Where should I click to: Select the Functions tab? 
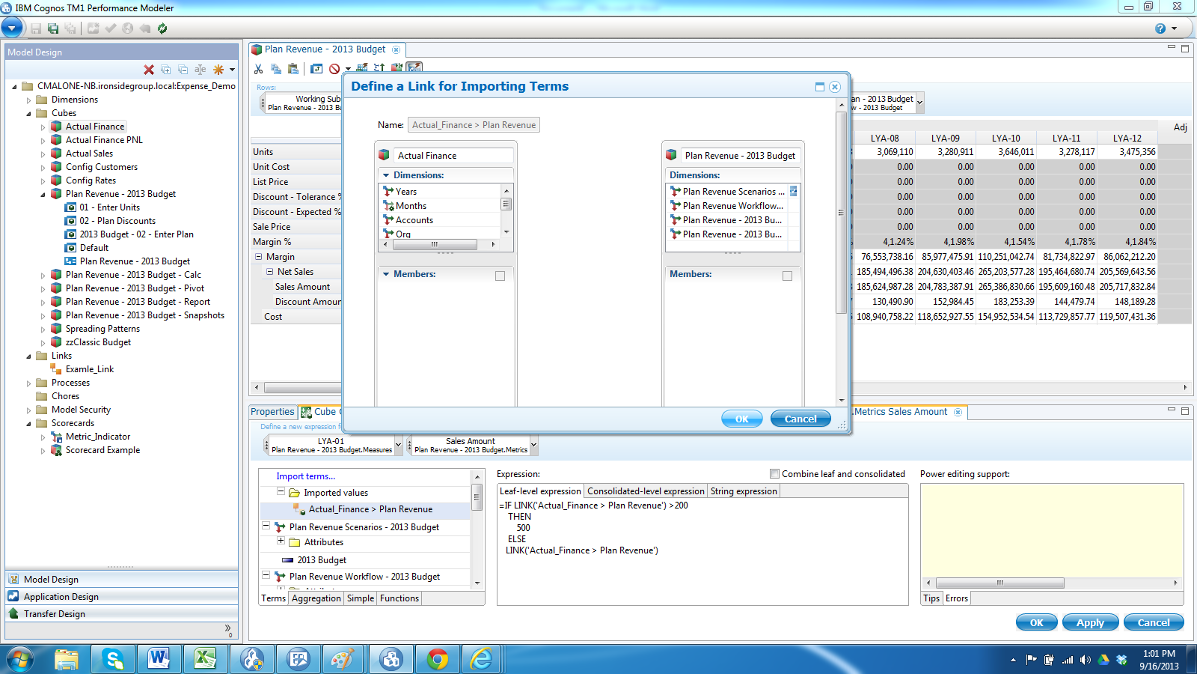399,598
